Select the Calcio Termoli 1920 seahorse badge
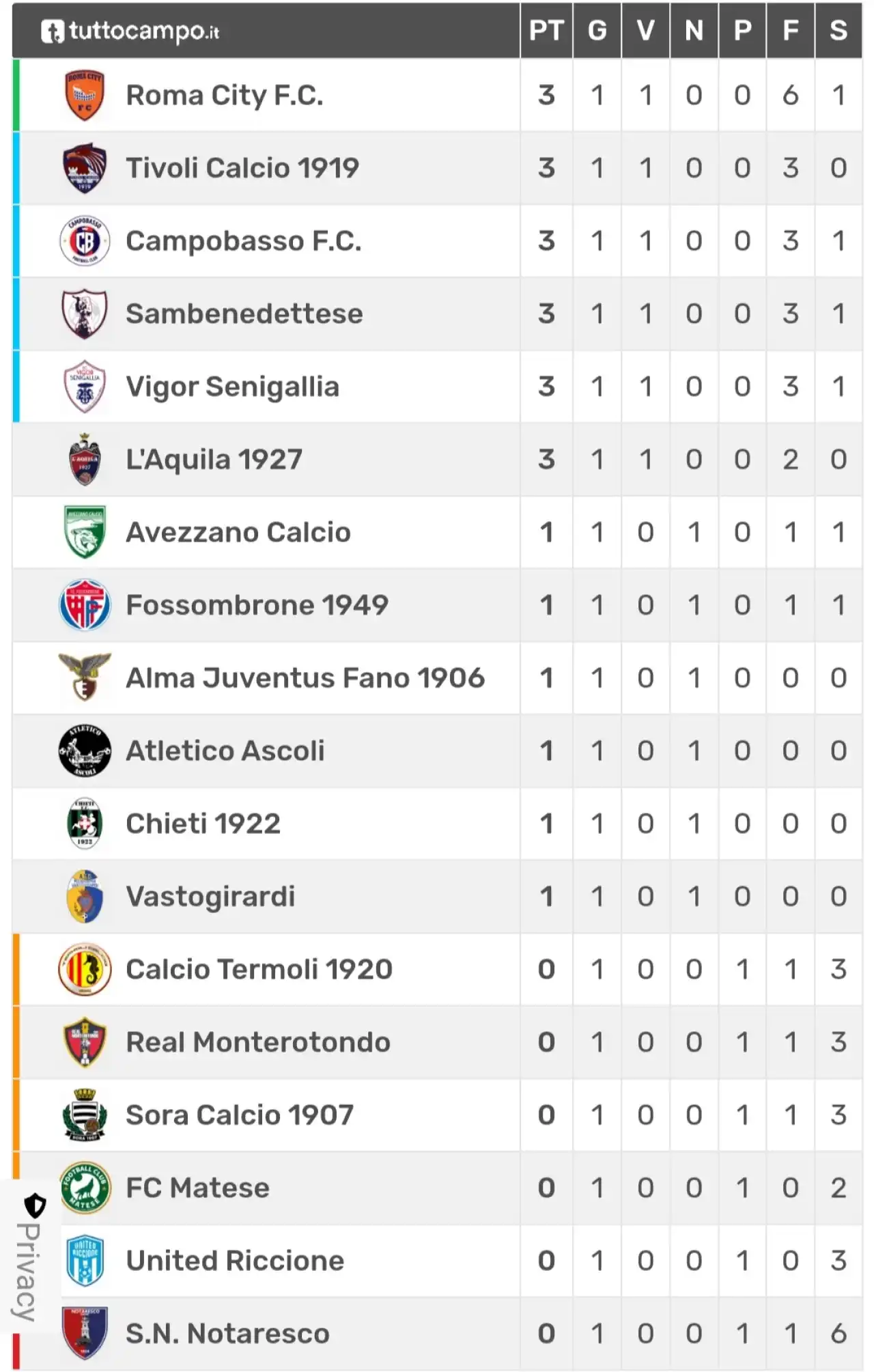The image size is (874, 1372). point(84,969)
